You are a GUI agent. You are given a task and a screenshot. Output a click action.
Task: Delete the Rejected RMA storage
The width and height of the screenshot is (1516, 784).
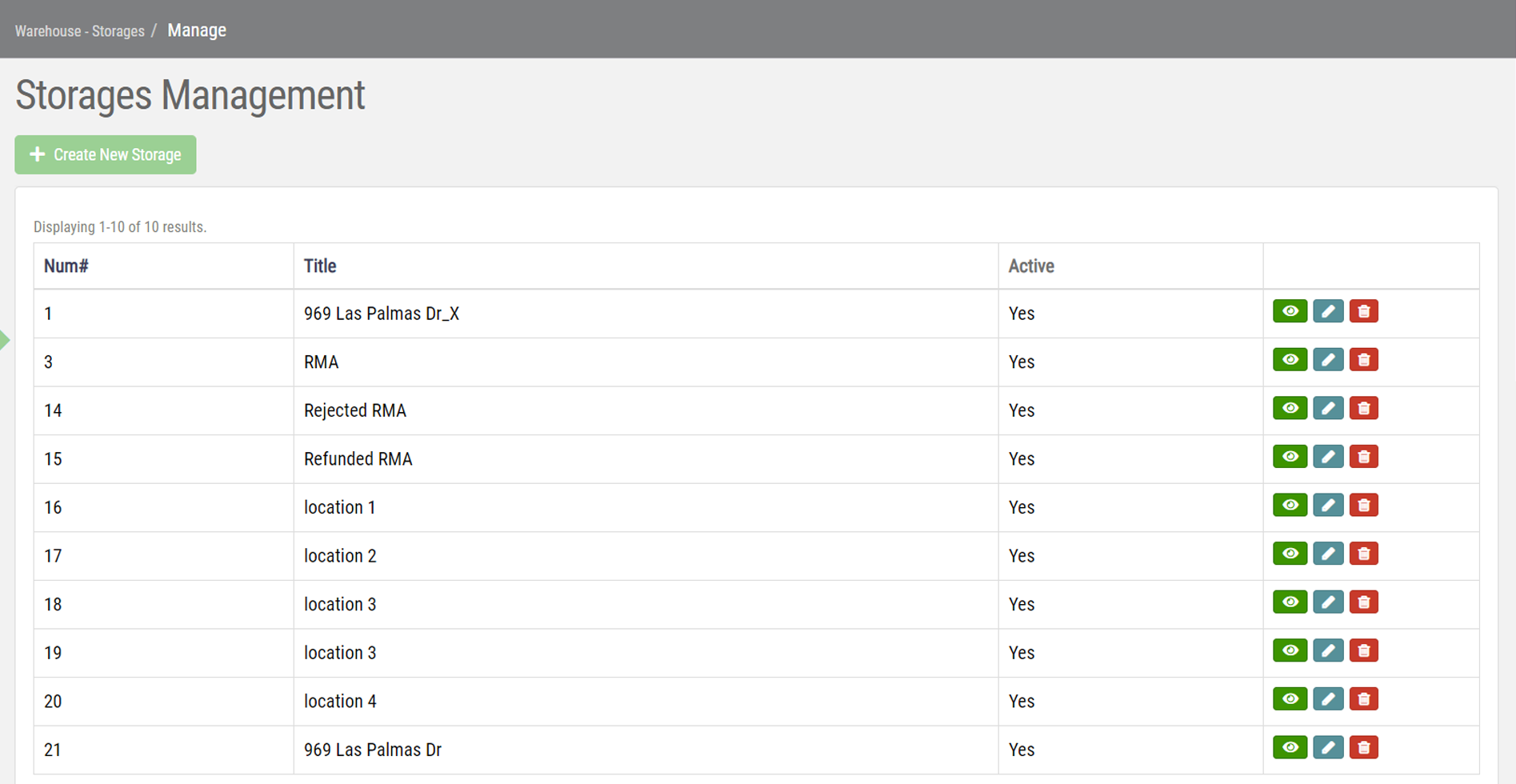1364,409
